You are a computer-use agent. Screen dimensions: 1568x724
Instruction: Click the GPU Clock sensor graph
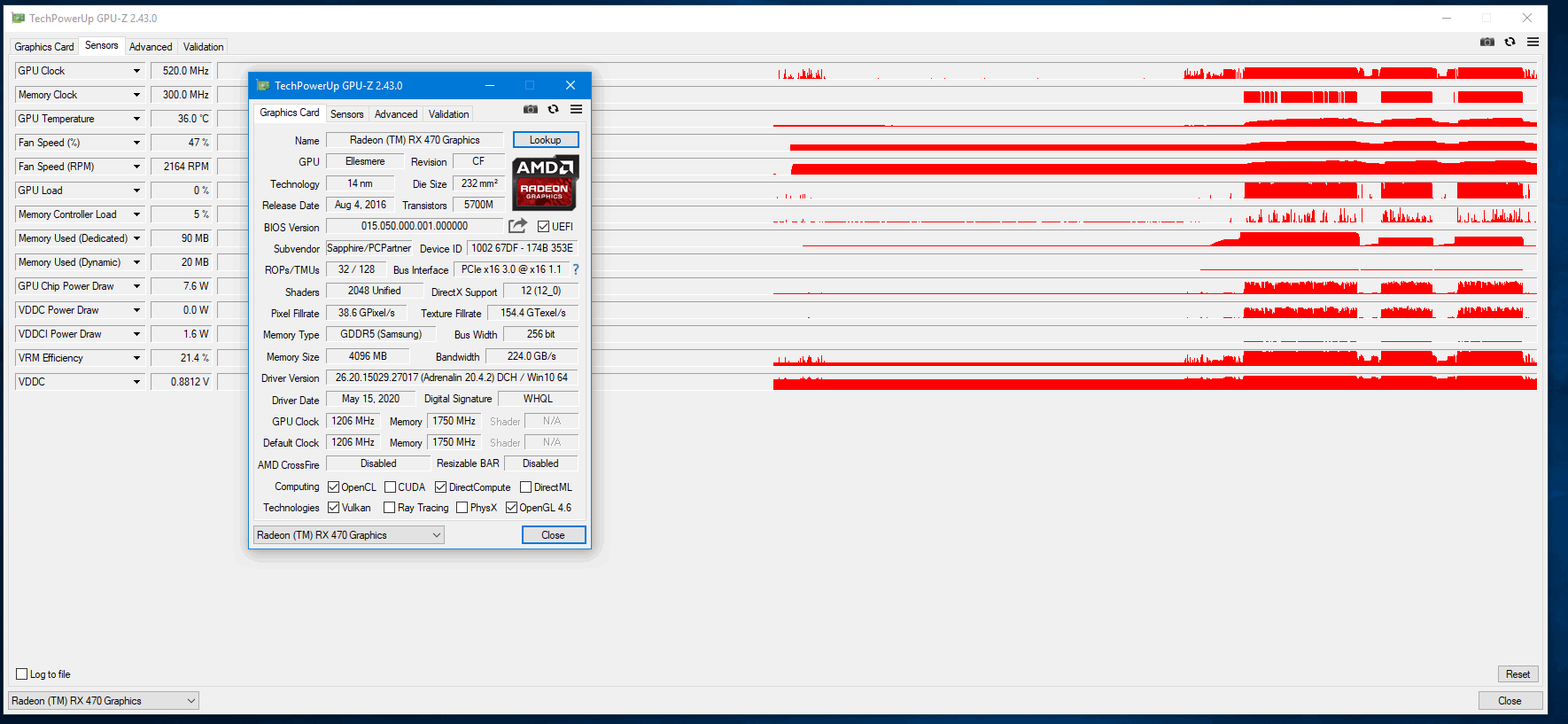878,71
